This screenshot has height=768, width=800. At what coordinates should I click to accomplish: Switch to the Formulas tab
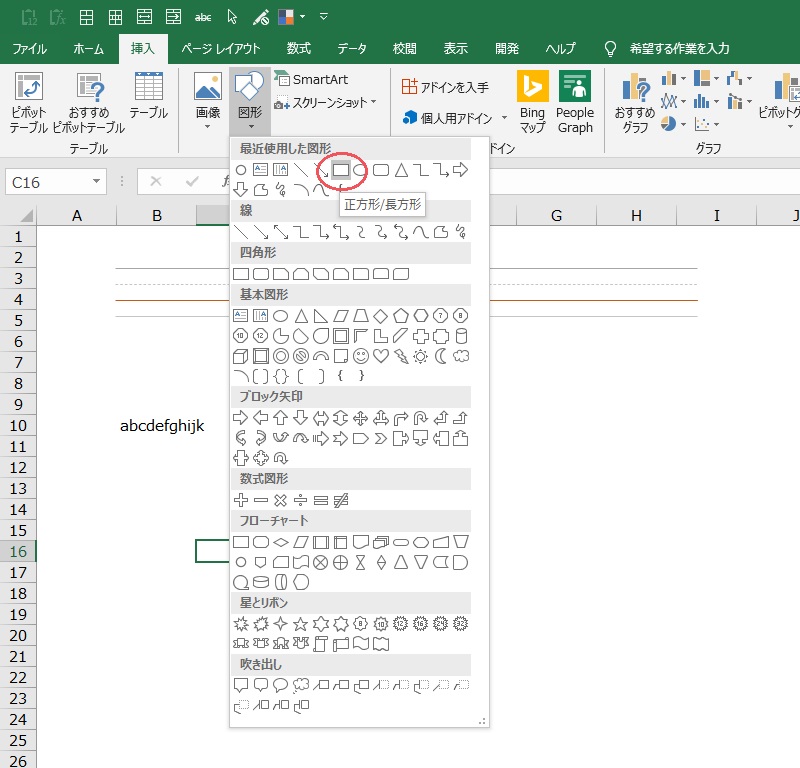(x=298, y=49)
